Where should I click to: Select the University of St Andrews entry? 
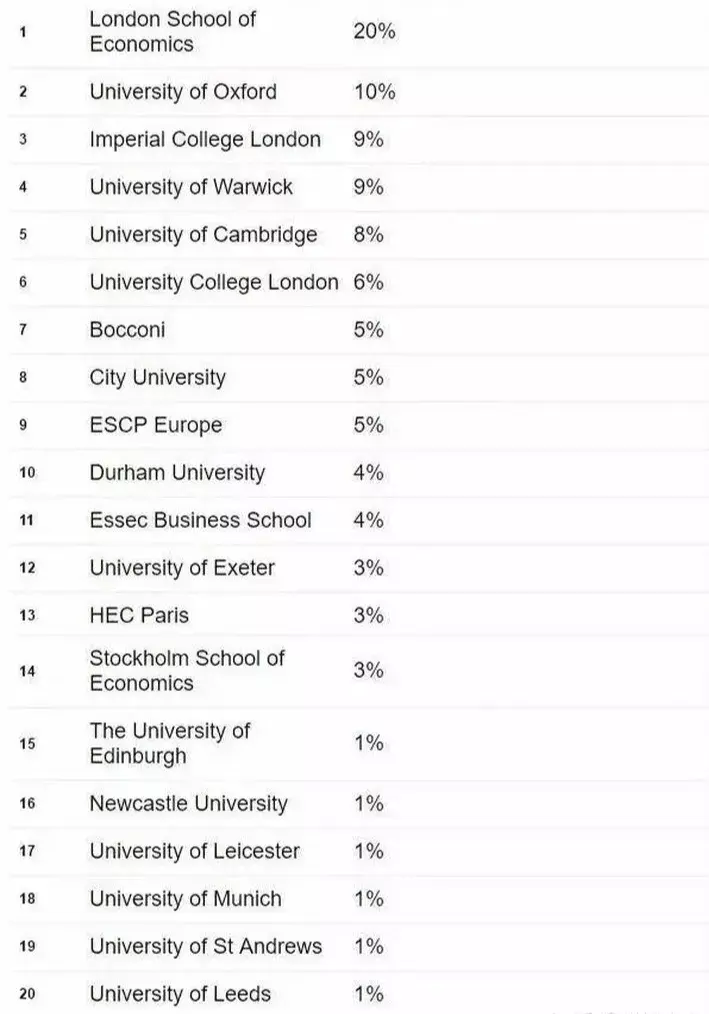point(205,946)
